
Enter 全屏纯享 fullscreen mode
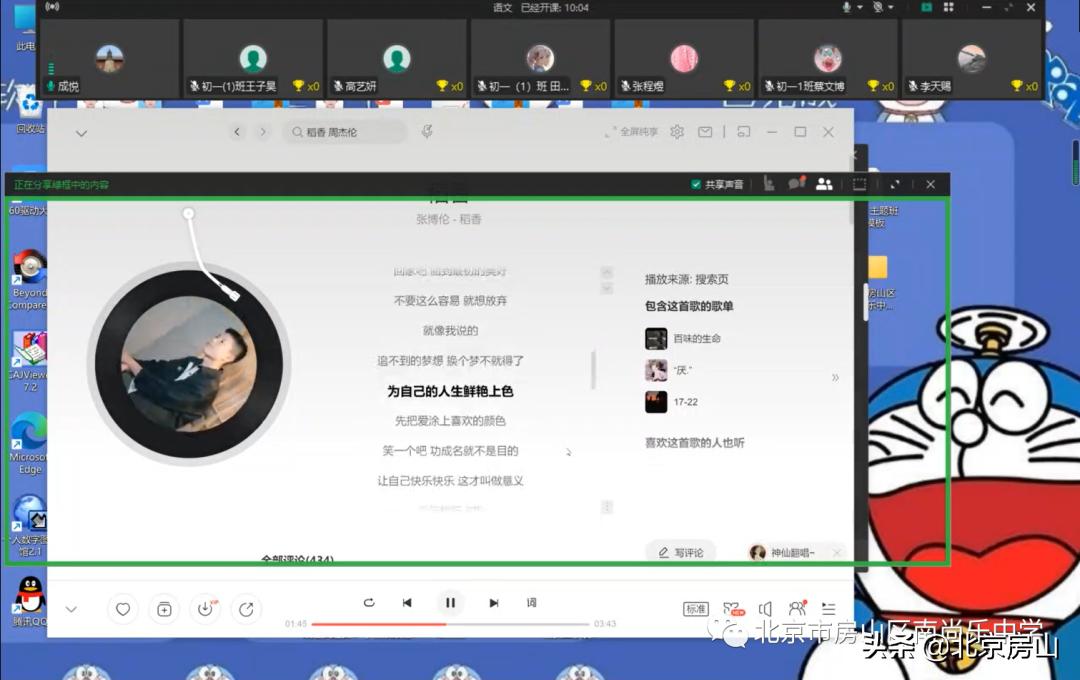pyautogui.click(x=630, y=132)
